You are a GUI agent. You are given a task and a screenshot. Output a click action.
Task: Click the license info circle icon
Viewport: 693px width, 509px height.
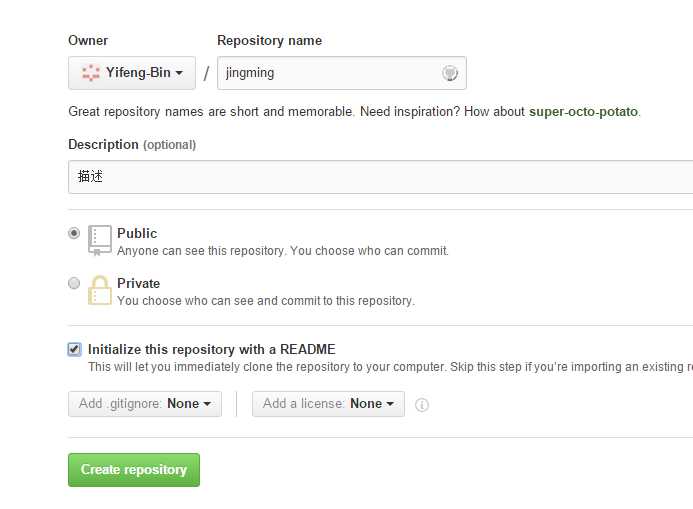point(422,404)
